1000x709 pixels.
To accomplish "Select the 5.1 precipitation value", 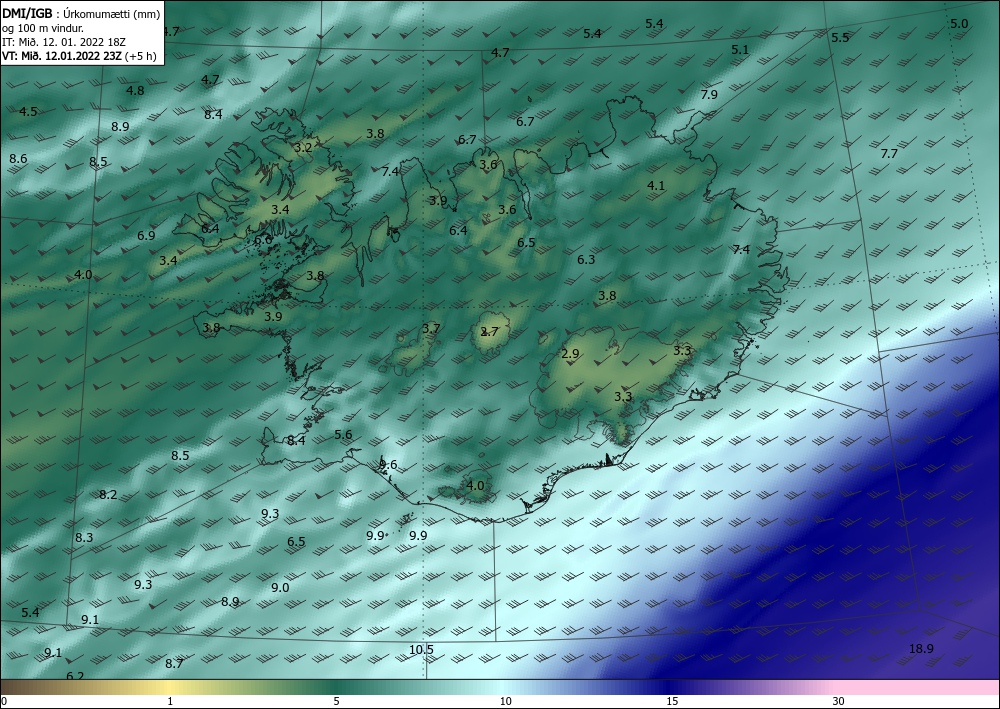I will pyautogui.click(x=740, y=49).
